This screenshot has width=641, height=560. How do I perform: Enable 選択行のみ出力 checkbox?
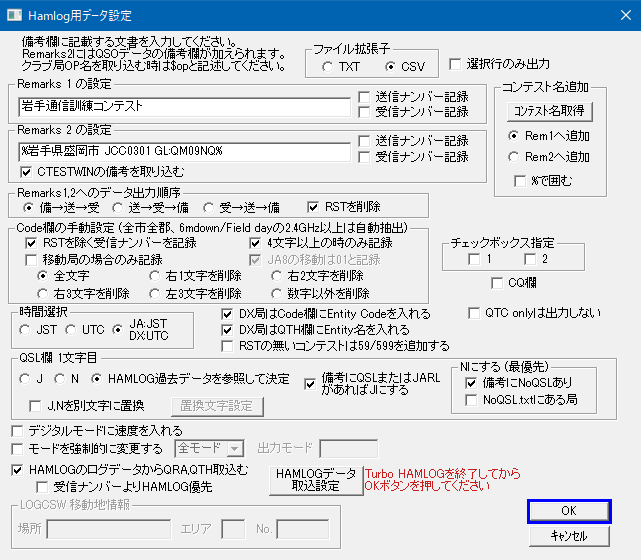click(456, 64)
